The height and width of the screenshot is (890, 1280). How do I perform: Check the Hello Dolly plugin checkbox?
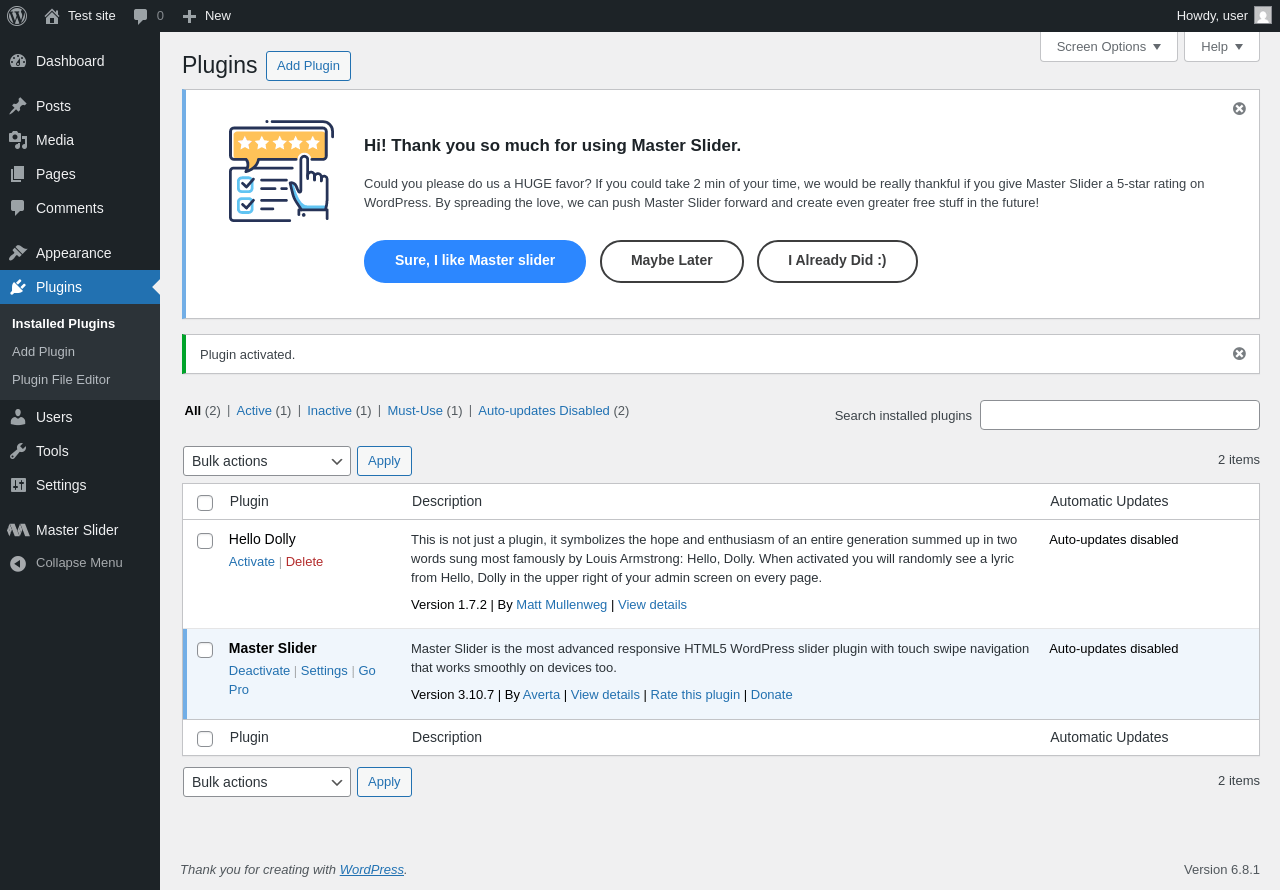(x=205, y=541)
